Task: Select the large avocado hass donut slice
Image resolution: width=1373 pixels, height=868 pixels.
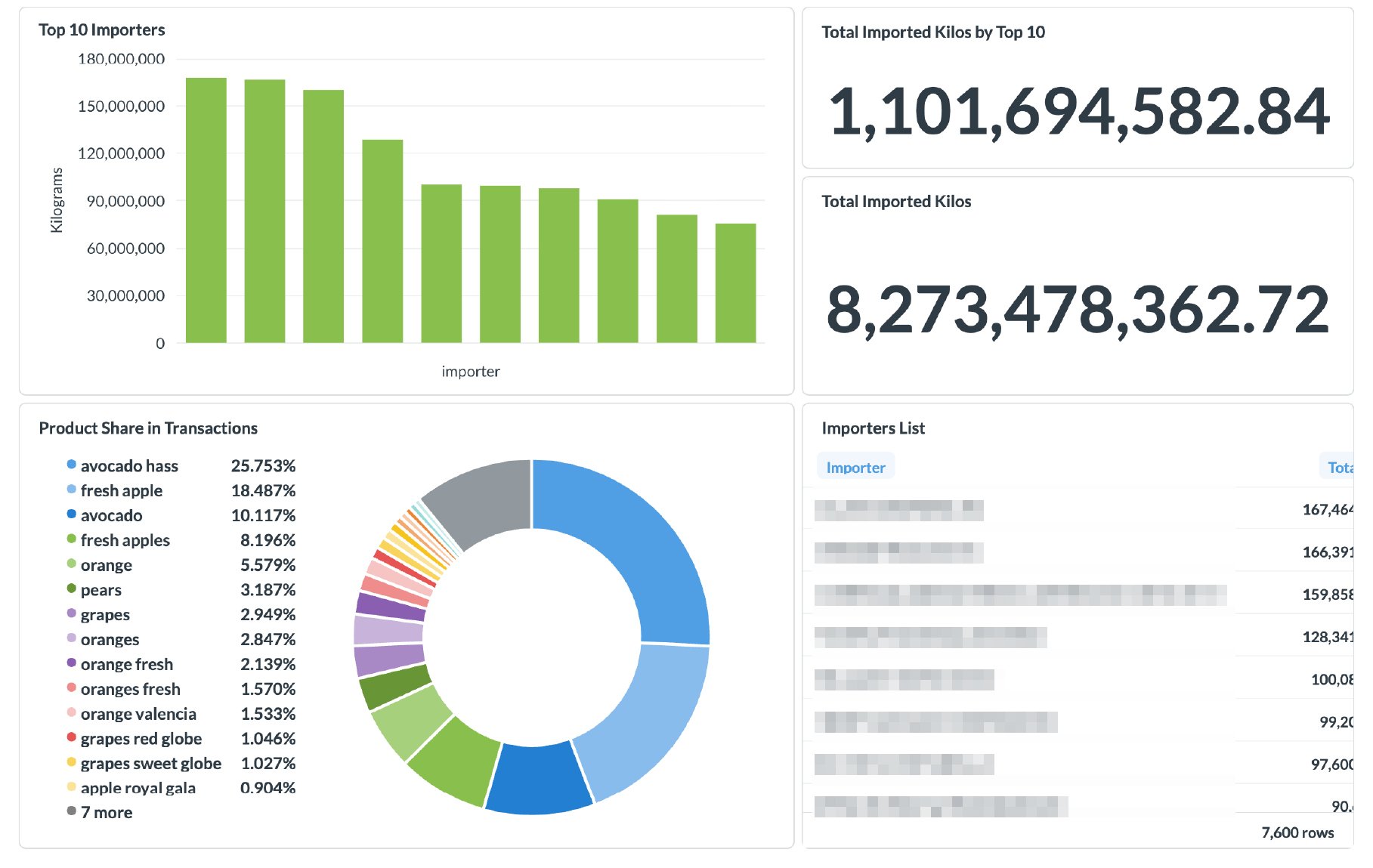Action: pyautogui.click(x=620, y=544)
